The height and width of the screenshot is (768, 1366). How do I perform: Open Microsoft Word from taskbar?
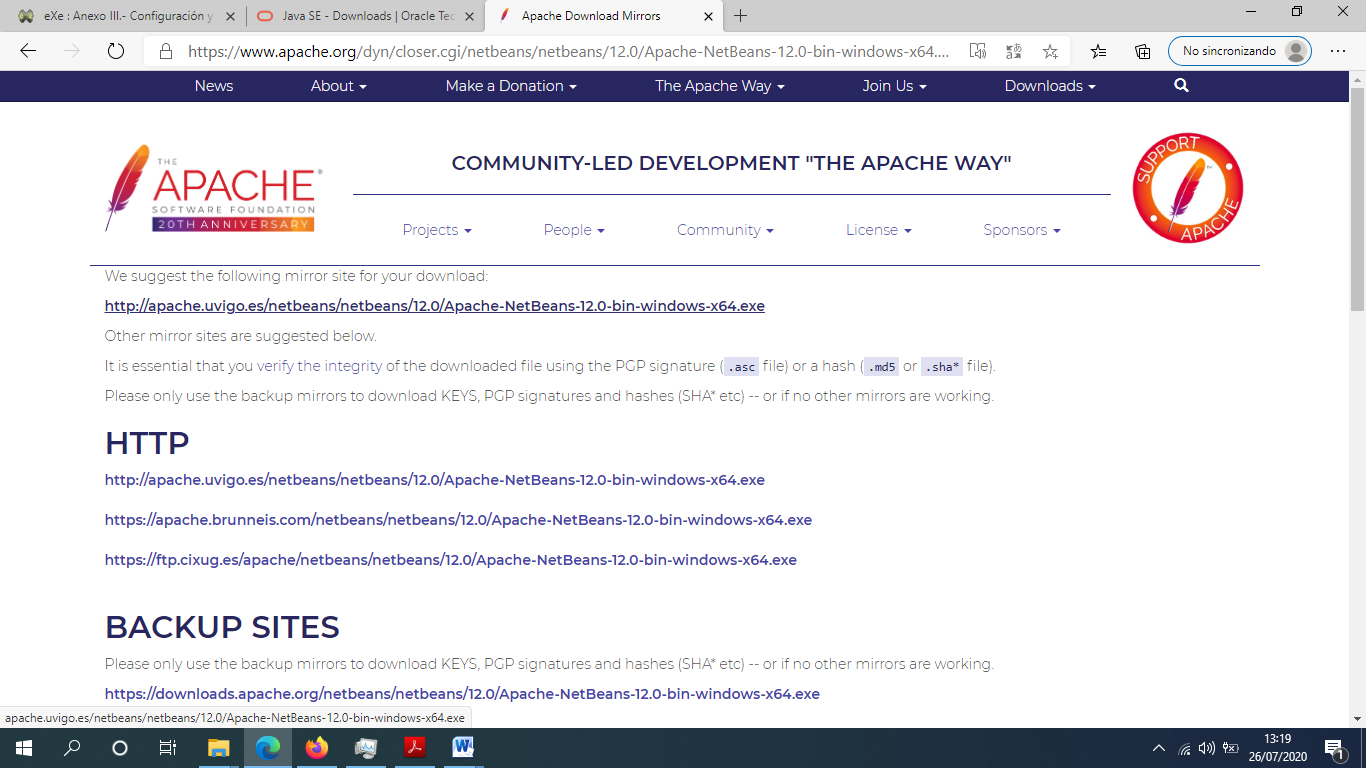[463, 748]
